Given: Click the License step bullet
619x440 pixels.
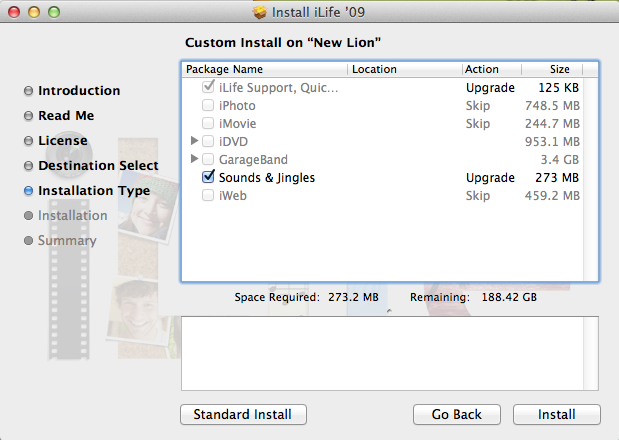Looking at the screenshot, I should (29, 141).
